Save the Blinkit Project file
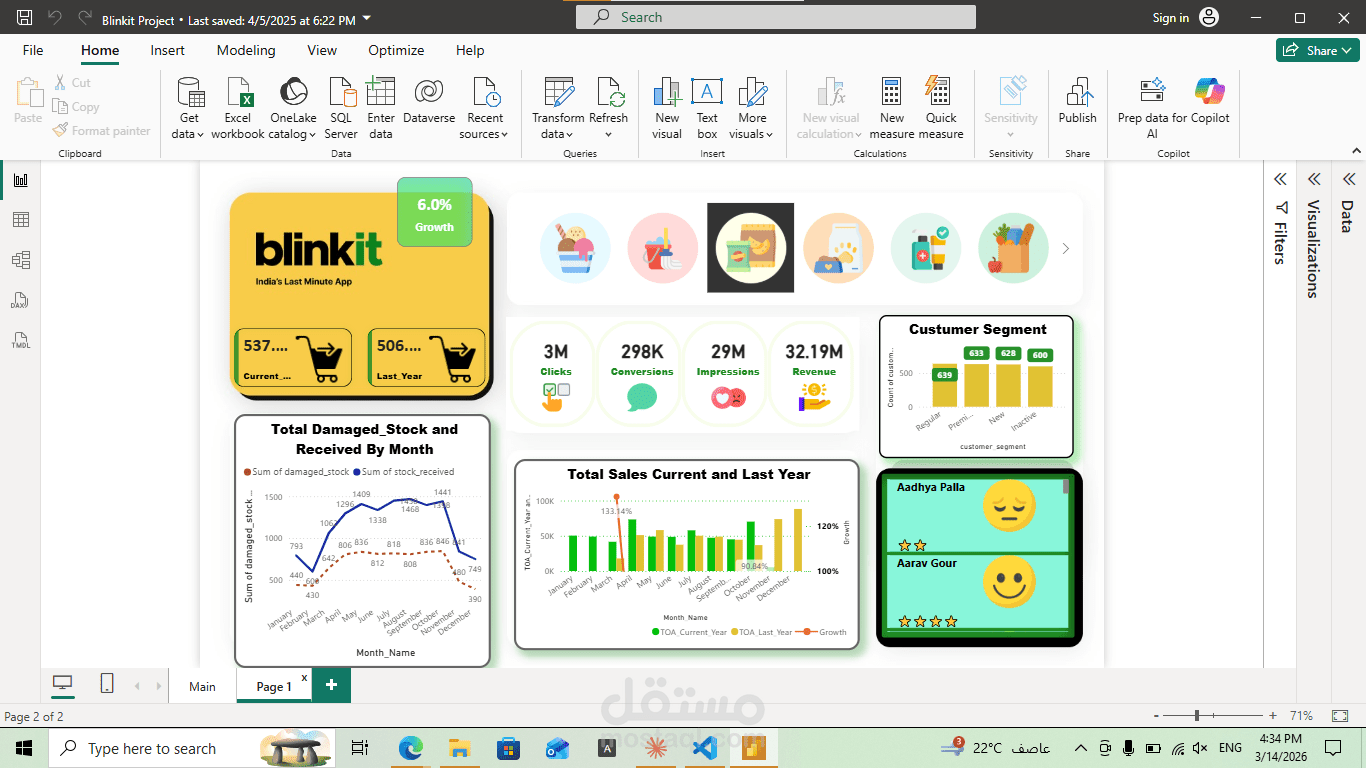The width and height of the screenshot is (1366, 768). [x=25, y=18]
